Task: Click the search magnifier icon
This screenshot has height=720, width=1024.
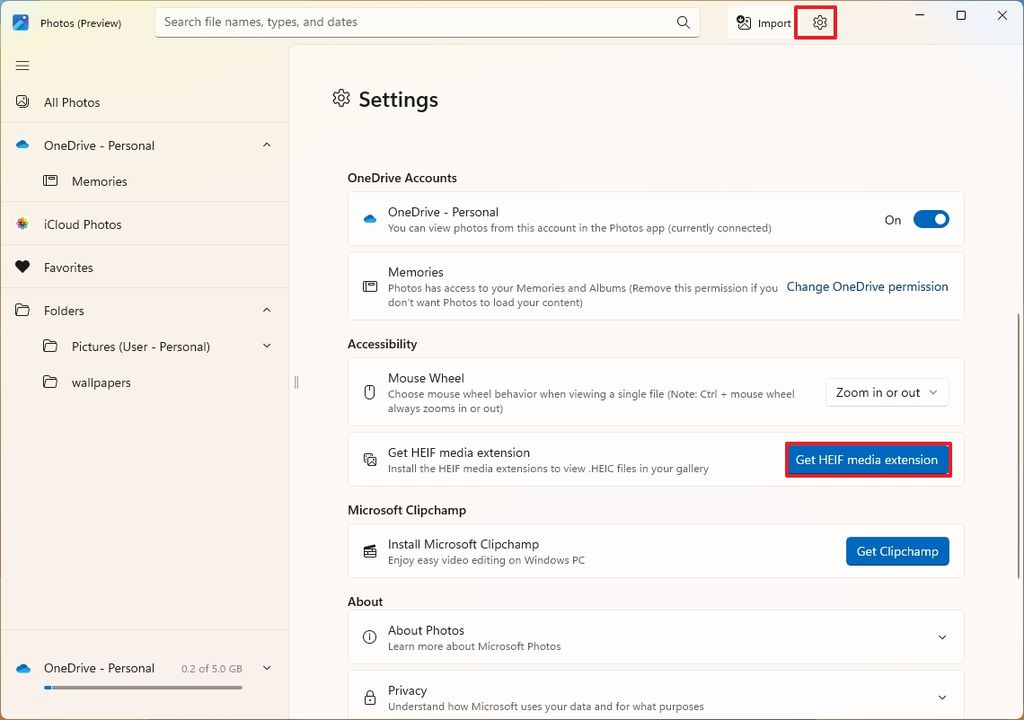Action: 683,22
